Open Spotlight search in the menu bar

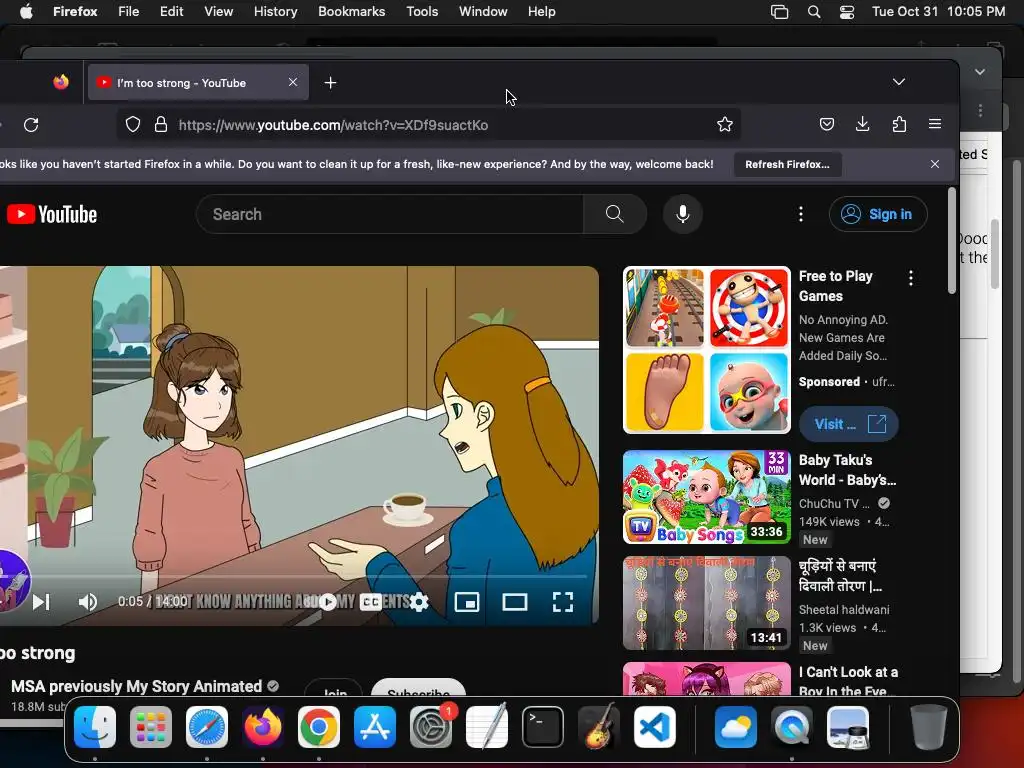[x=814, y=12]
